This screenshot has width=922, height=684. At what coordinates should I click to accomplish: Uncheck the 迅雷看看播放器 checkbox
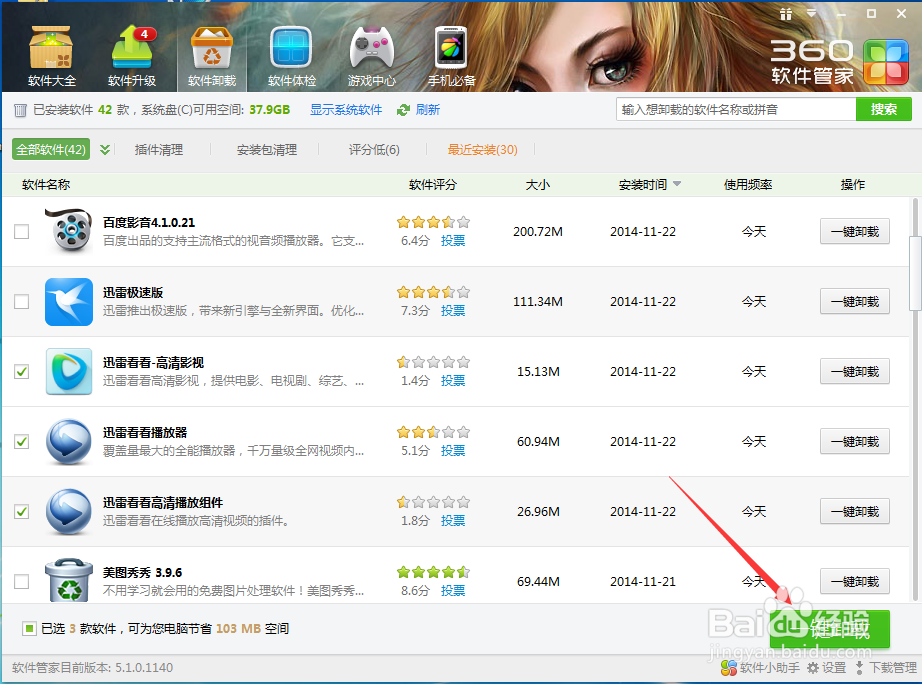pyautogui.click(x=22, y=441)
